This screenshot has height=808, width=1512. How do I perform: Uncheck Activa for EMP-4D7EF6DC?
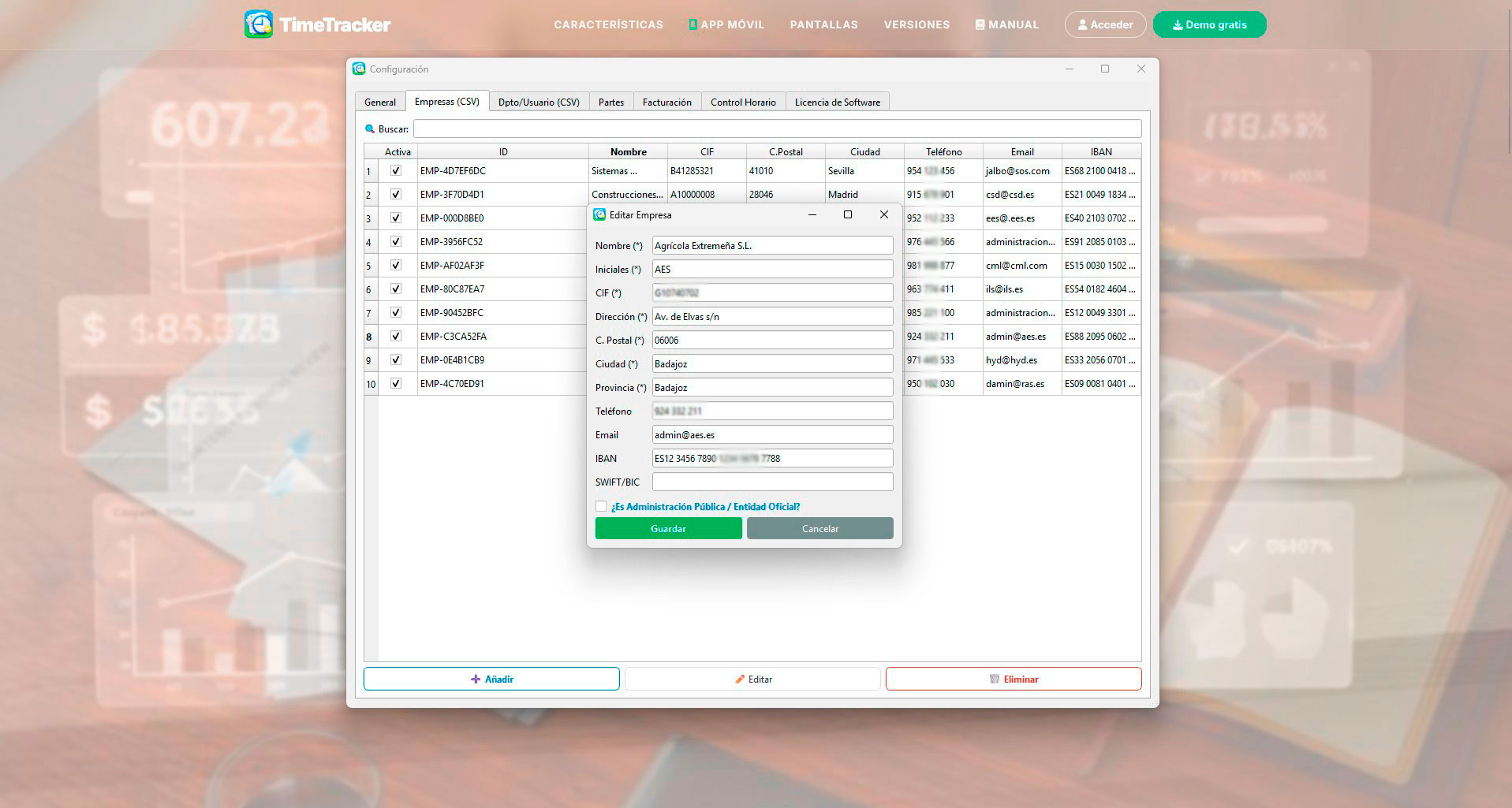pyautogui.click(x=396, y=170)
